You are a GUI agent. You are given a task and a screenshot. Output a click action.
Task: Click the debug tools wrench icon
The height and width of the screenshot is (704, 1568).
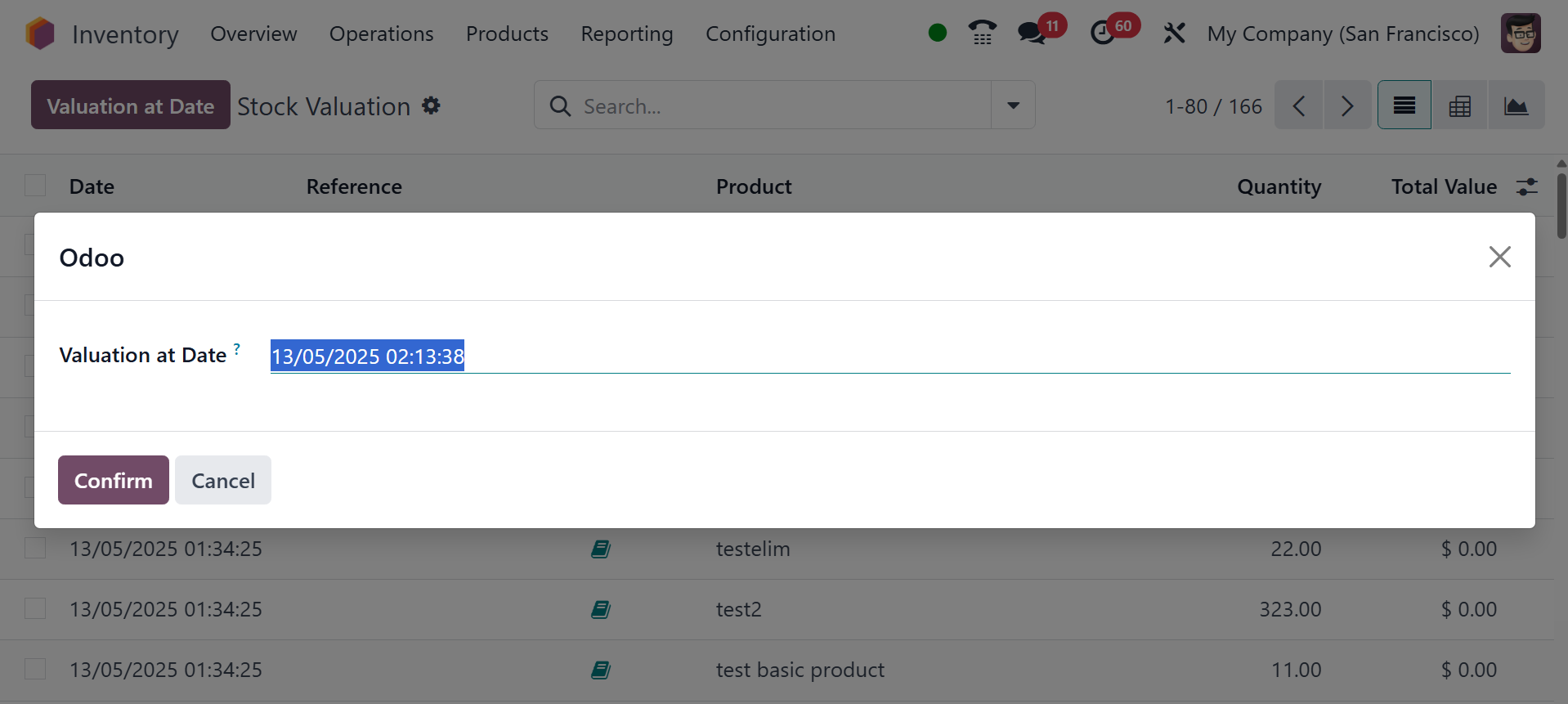pos(1174,34)
